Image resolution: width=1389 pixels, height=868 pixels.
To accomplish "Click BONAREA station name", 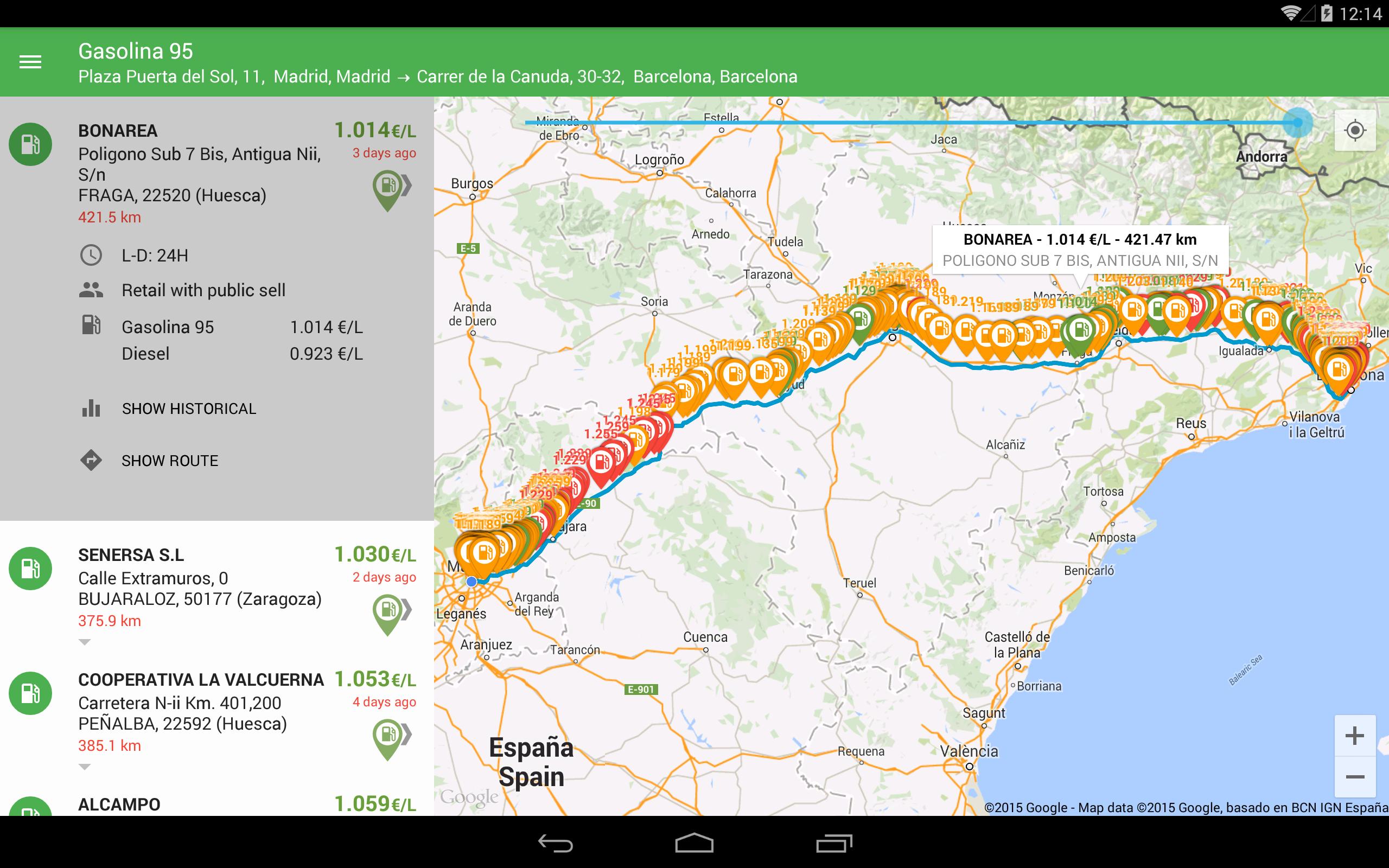I will click(x=118, y=131).
